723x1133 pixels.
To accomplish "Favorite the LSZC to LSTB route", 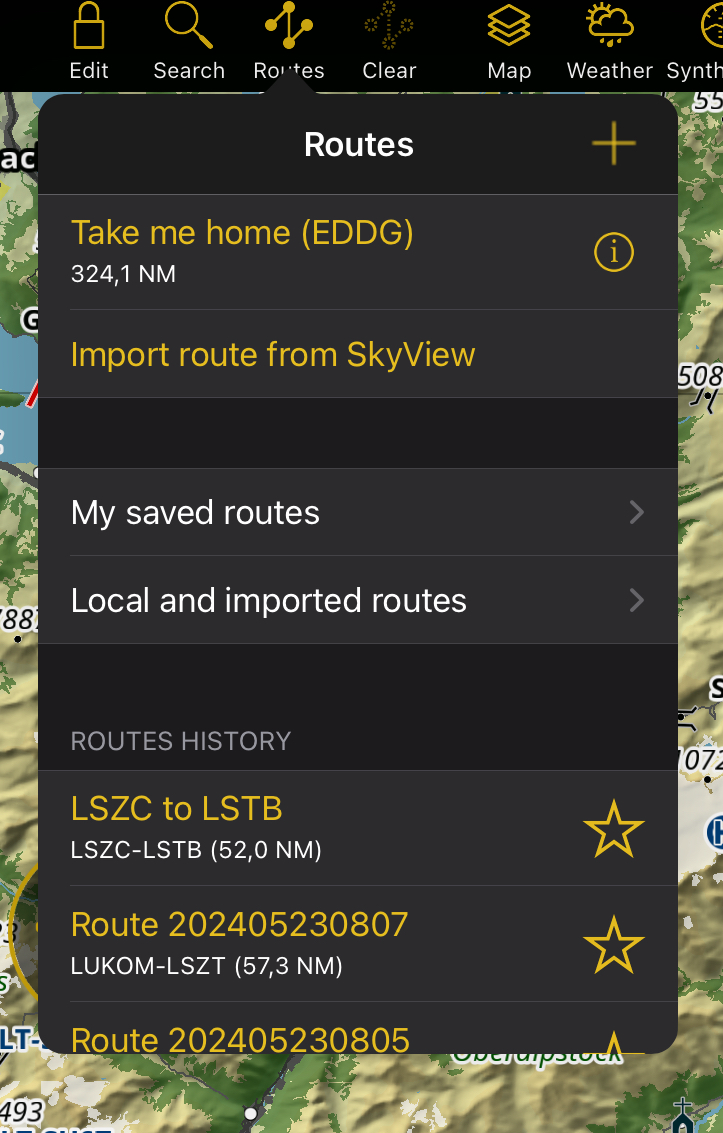I will [x=614, y=829].
